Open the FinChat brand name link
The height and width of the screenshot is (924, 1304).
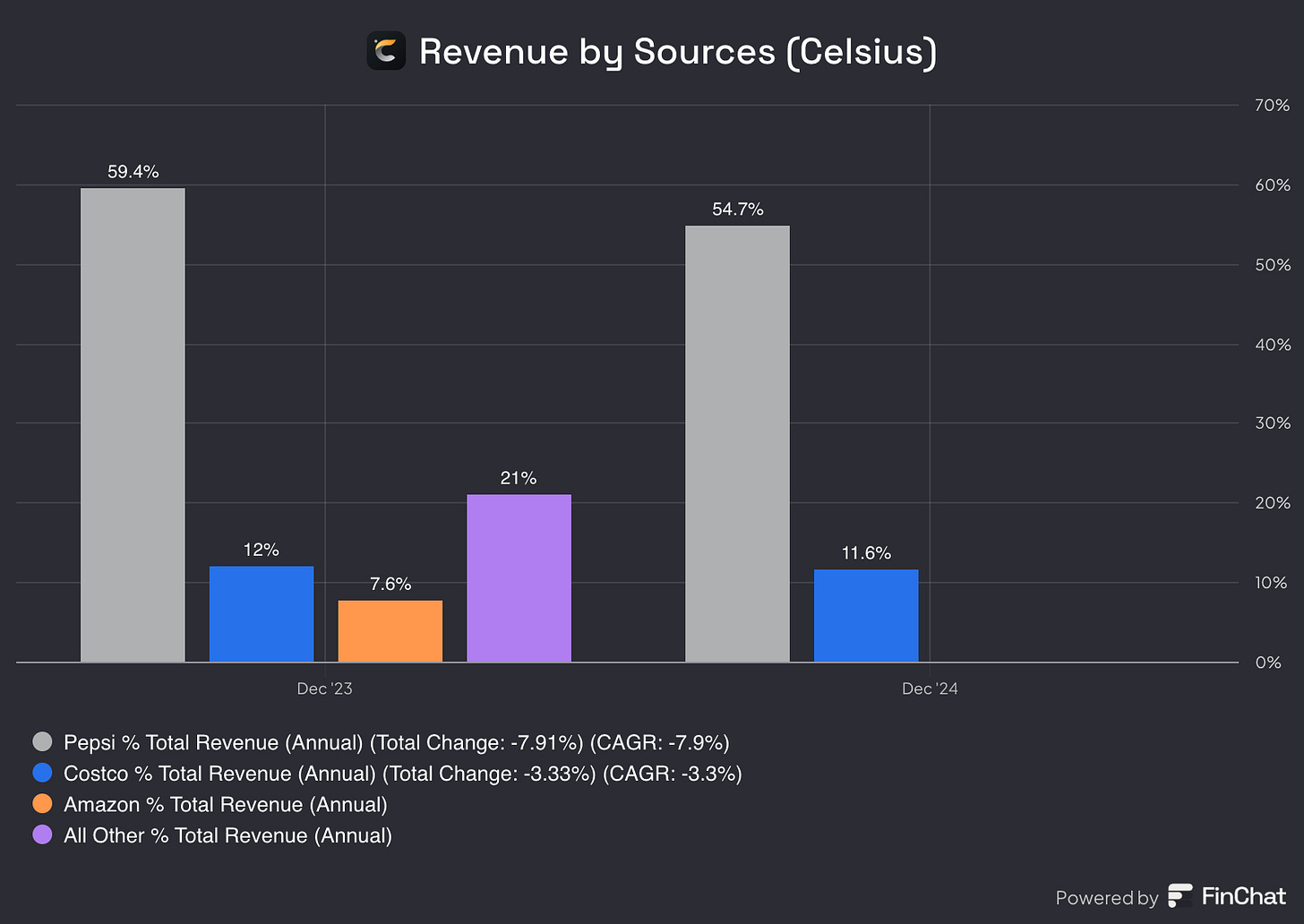(1244, 895)
